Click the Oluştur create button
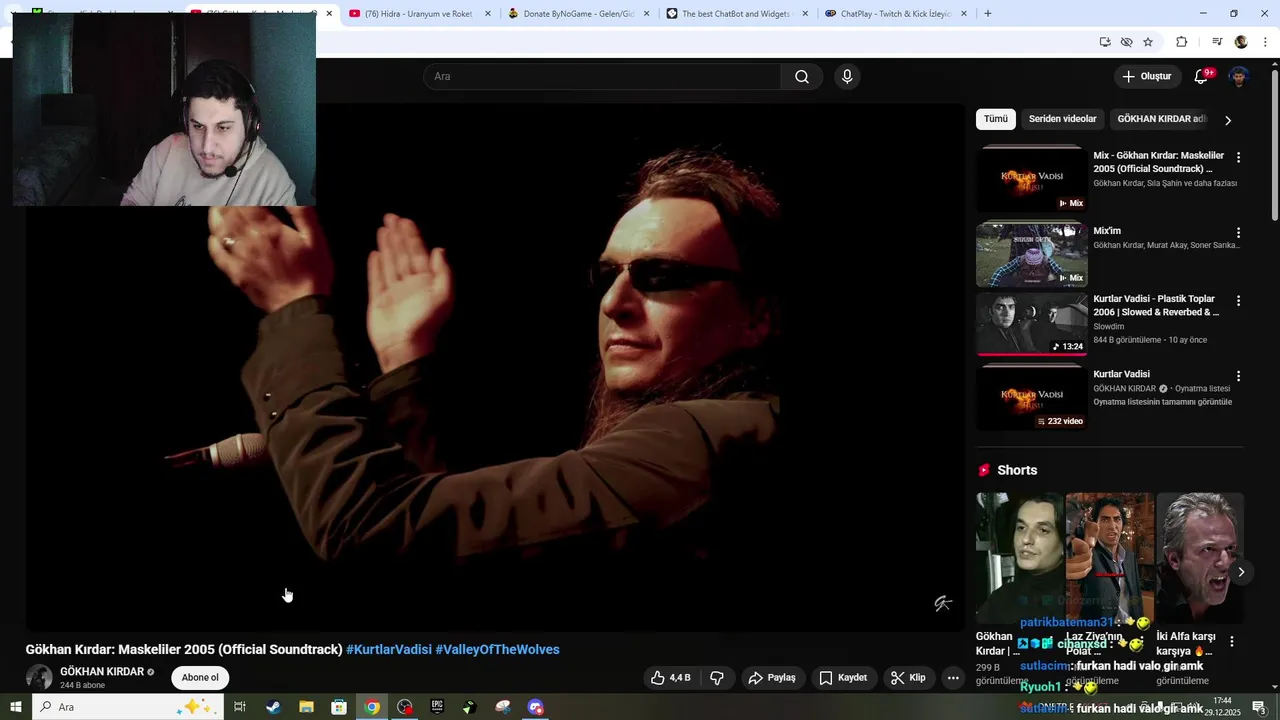The width and height of the screenshot is (1280, 720). 1147,77
